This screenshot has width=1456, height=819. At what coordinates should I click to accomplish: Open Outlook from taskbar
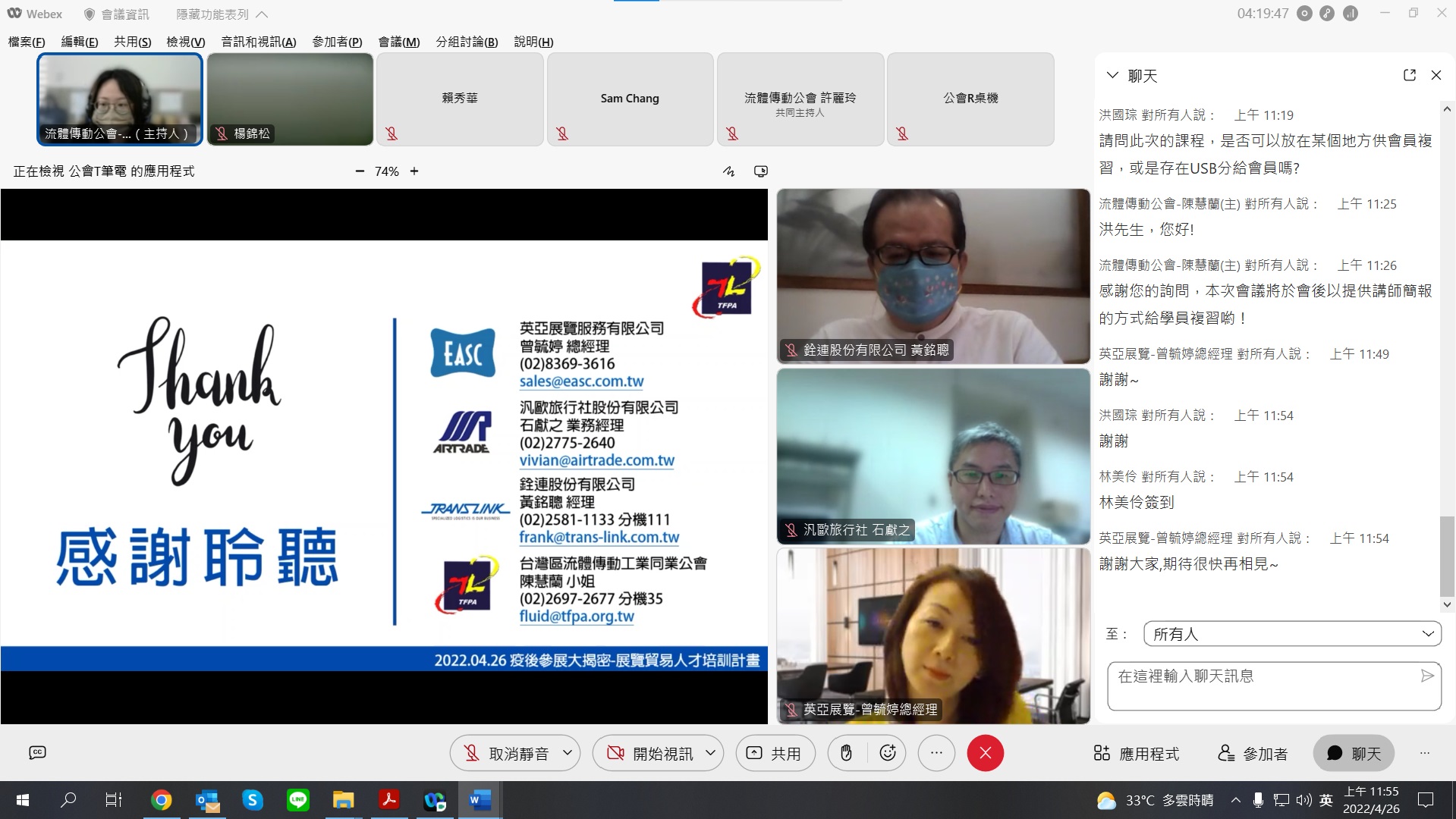click(x=207, y=800)
